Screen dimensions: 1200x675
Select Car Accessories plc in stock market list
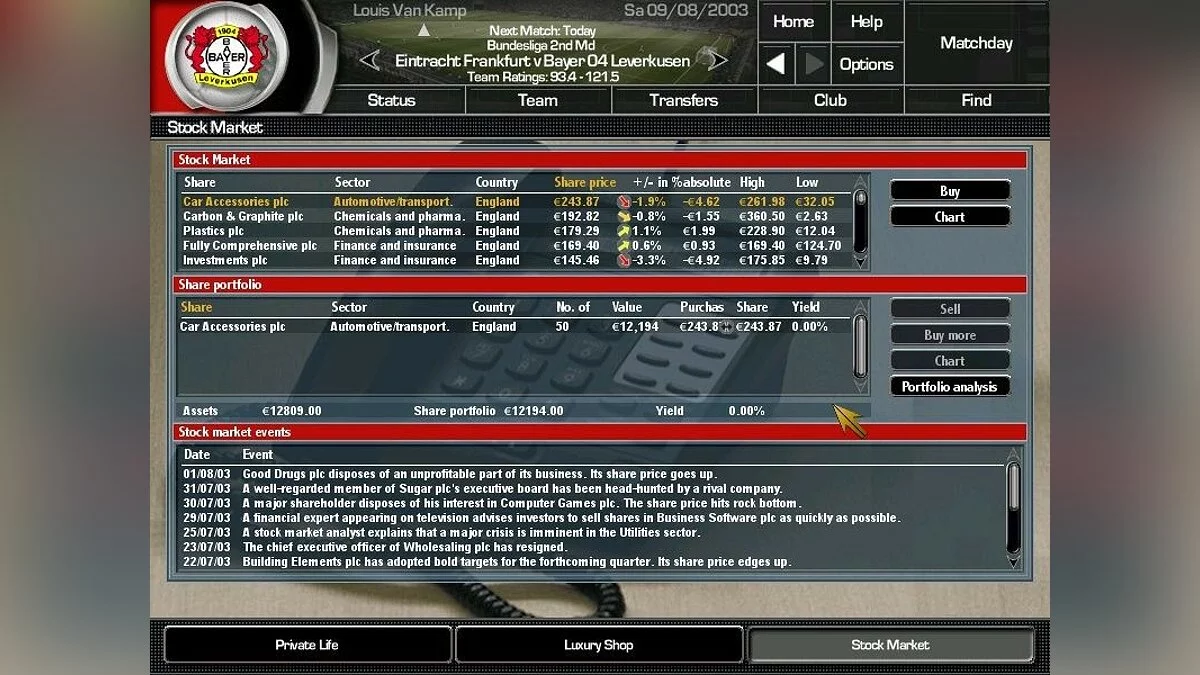[514, 202]
